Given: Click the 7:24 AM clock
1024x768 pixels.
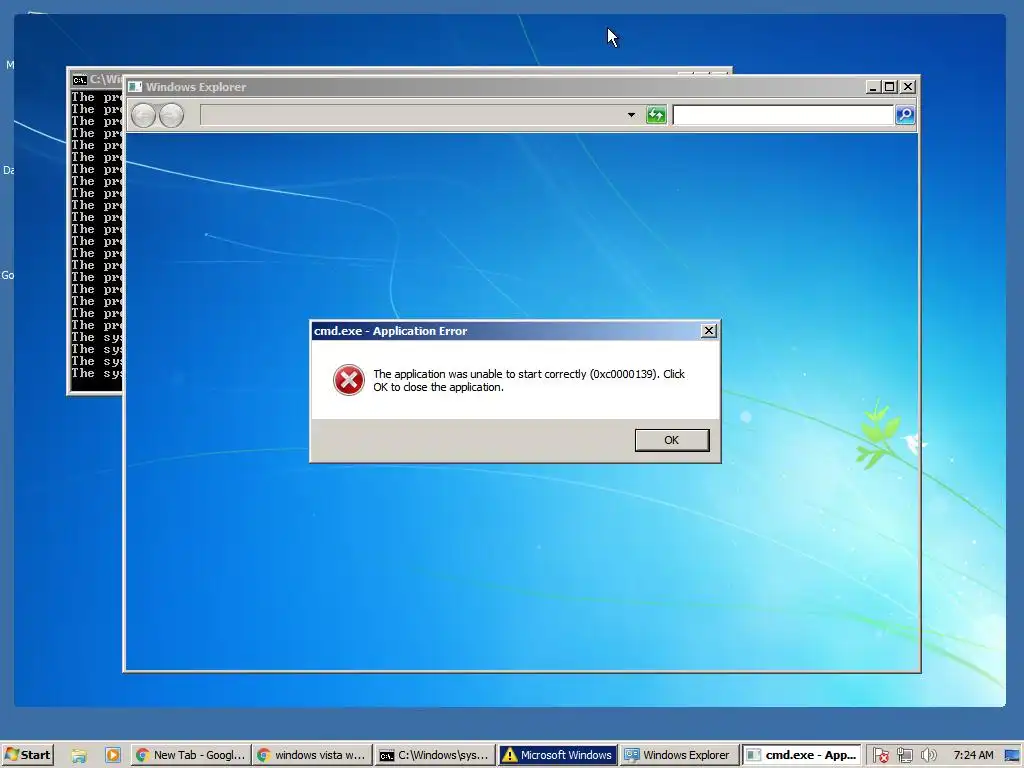Looking at the screenshot, I should 973,755.
